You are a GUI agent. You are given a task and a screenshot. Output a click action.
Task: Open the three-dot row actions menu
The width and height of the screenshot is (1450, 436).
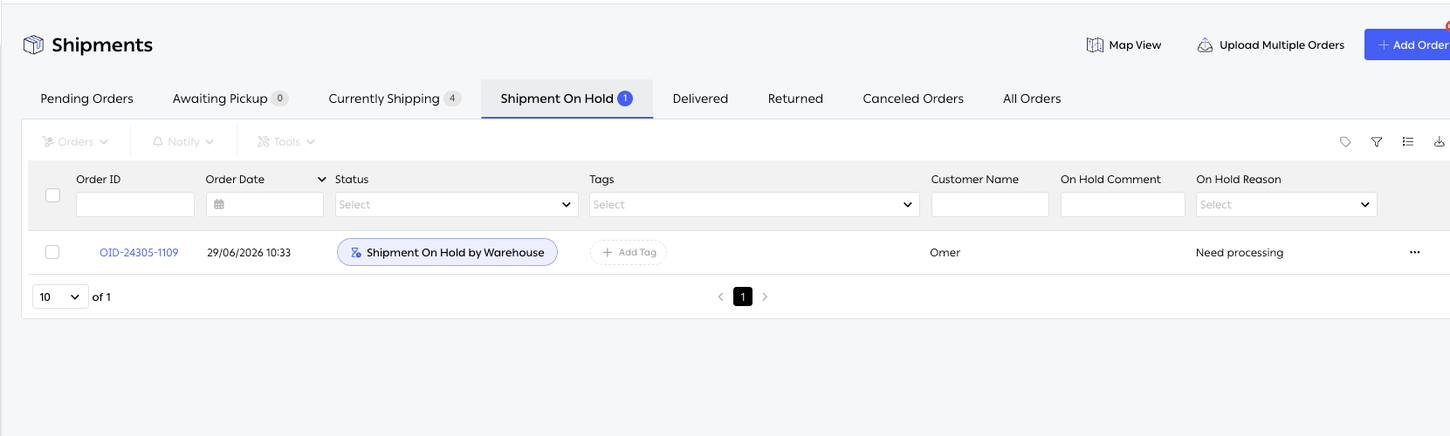click(x=1414, y=252)
